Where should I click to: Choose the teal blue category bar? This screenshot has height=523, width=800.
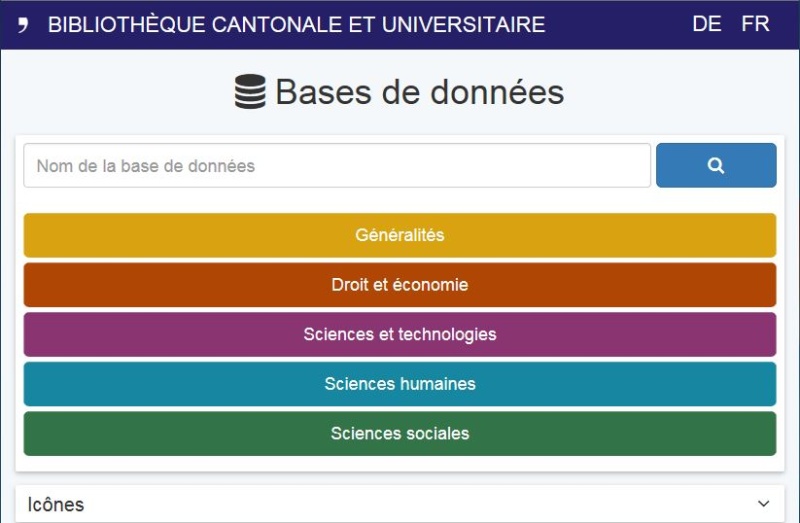[x=400, y=384]
